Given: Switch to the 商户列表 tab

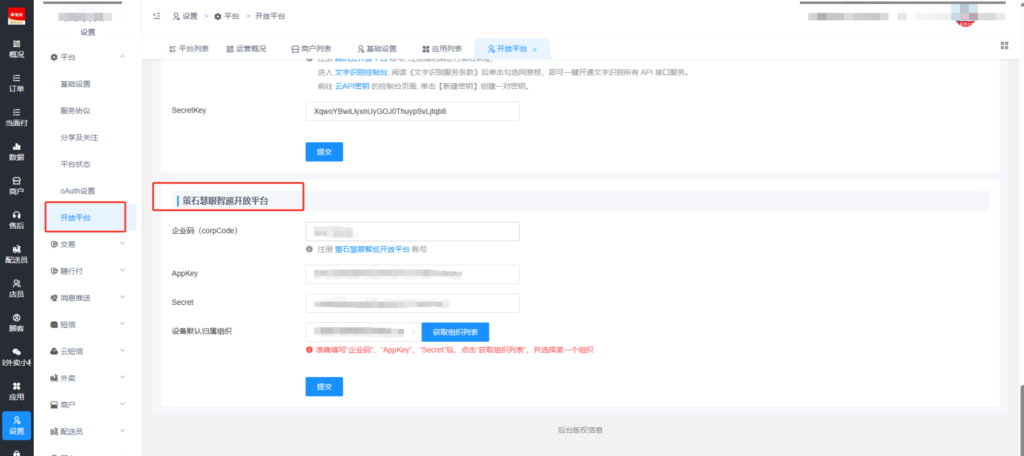Looking at the screenshot, I should [x=311, y=49].
